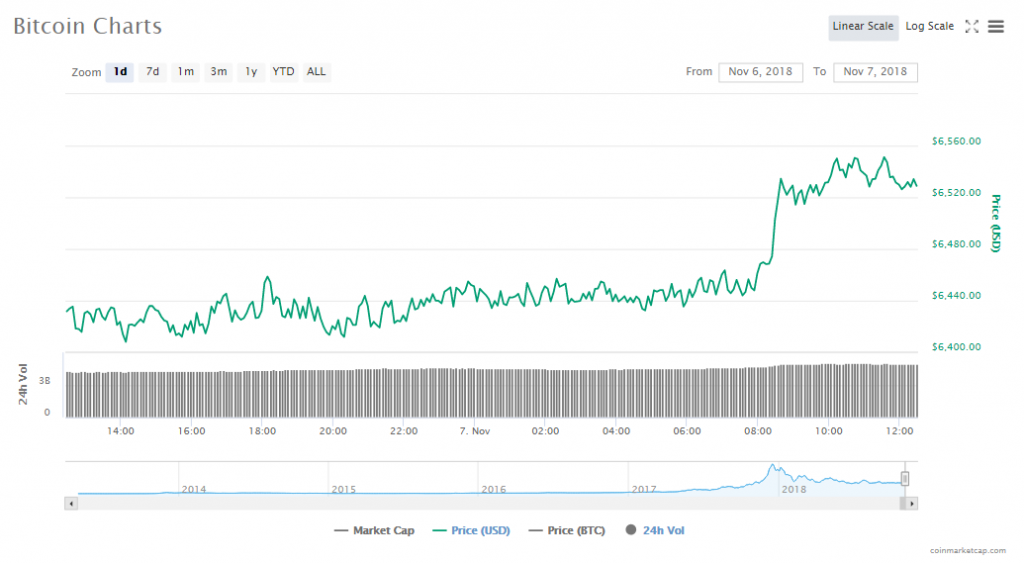Open the chart hamburger menu

[x=996, y=27]
